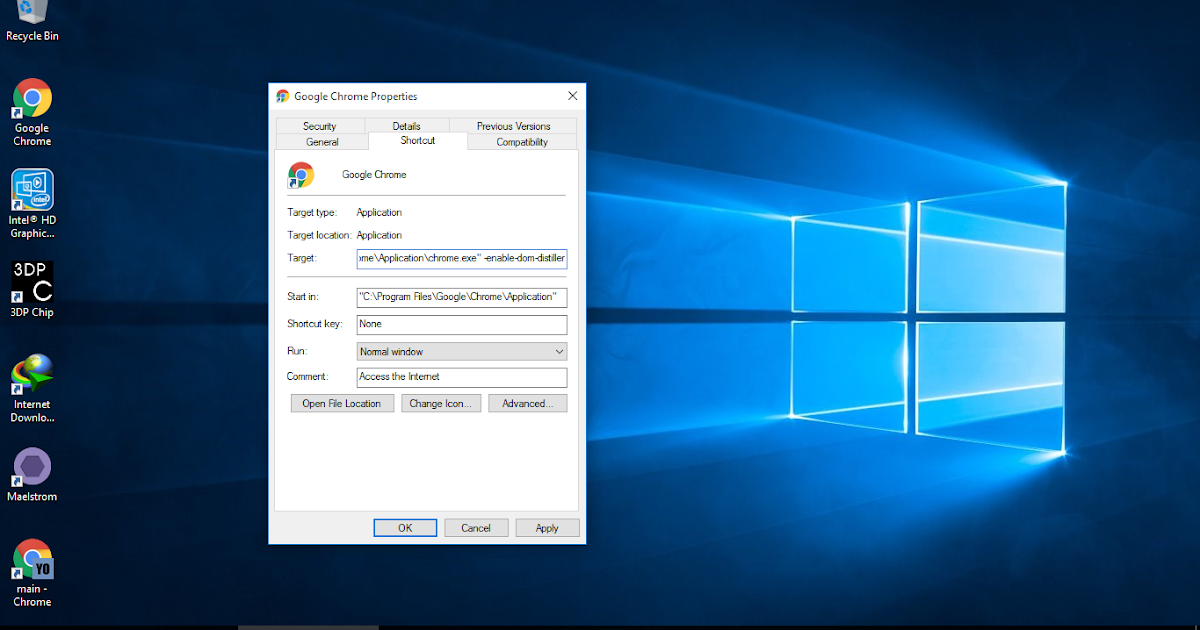
Task: Select the Maelstrom desktop icon
Action: tap(32, 474)
